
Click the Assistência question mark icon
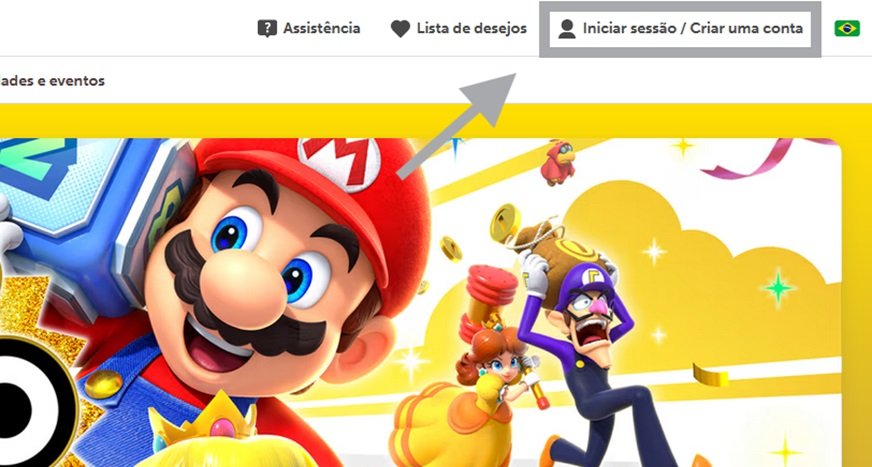(x=267, y=28)
